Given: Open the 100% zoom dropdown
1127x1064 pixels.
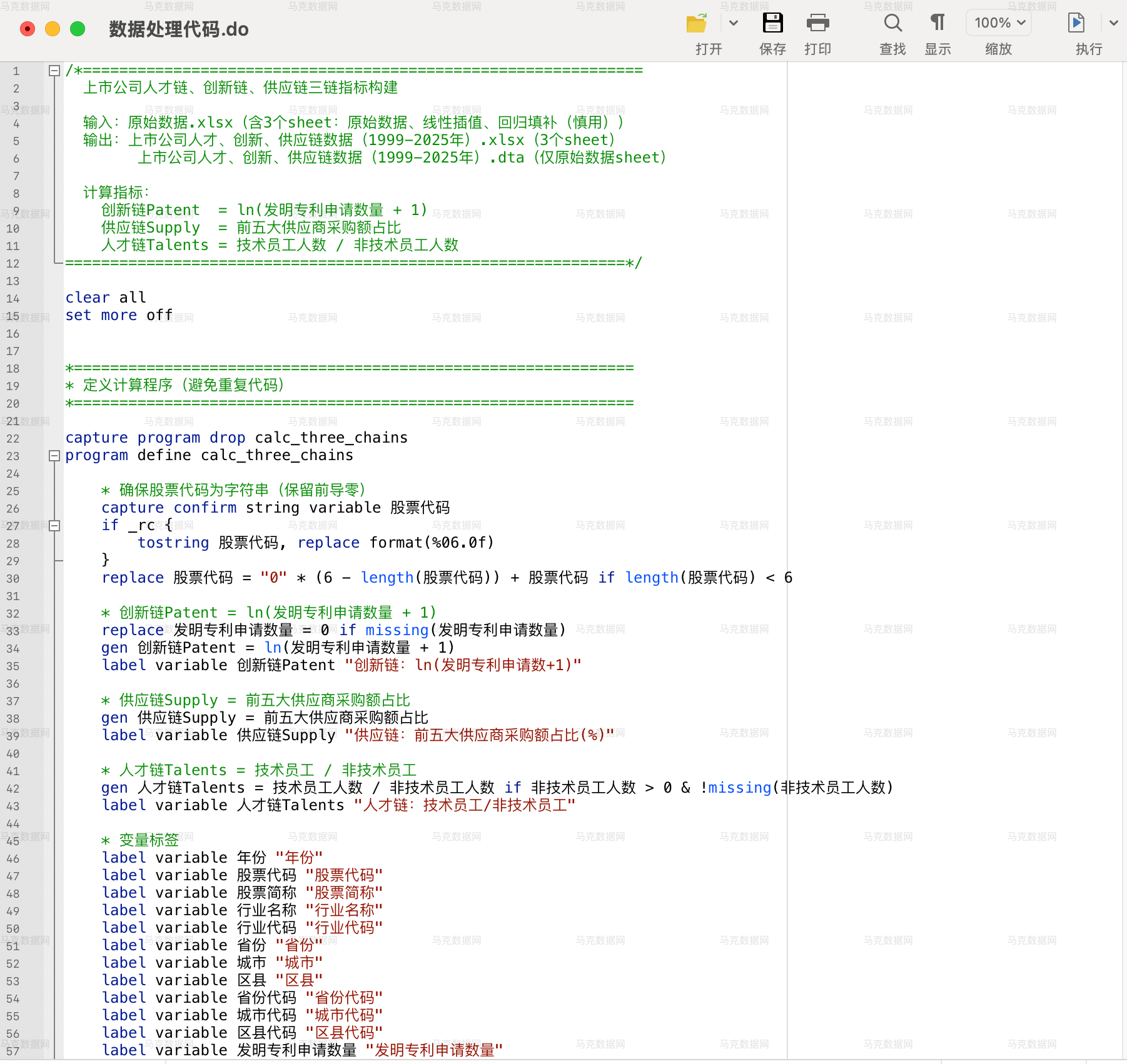Looking at the screenshot, I should 999,23.
